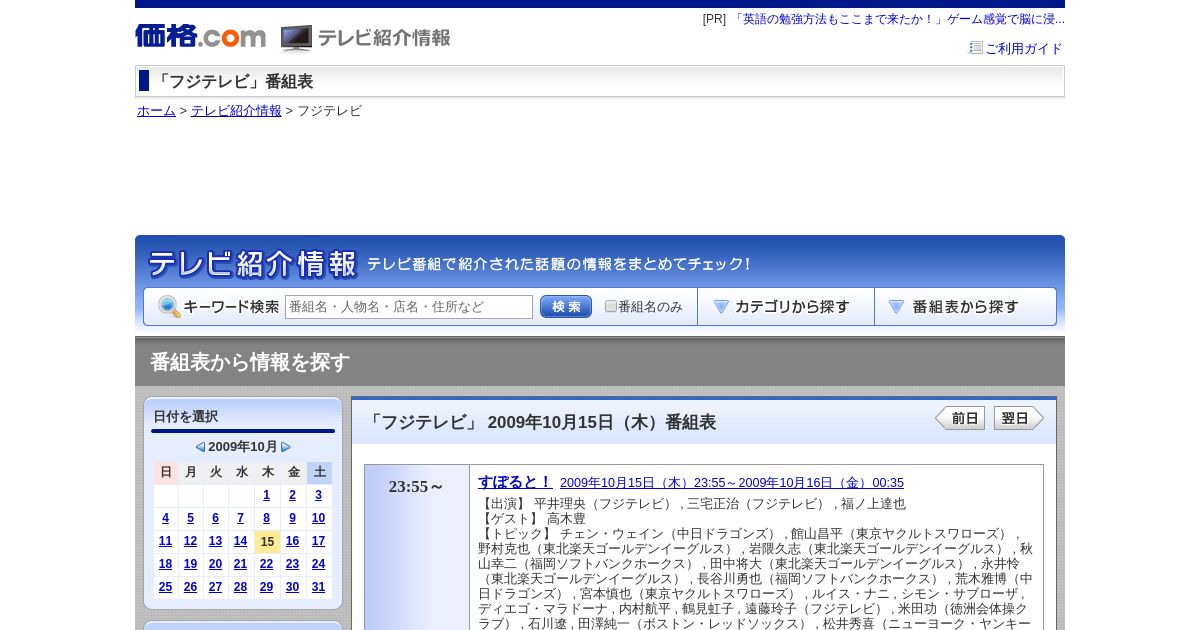
Task: Click the 検索 search button
Action: (x=566, y=307)
